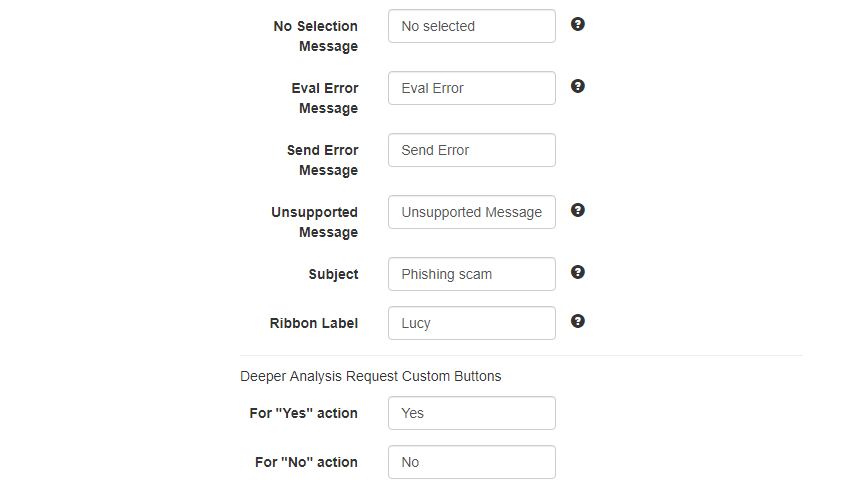Click the For "Yes" action label
The width and height of the screenshot is (852, 486).
[x=304, y=413]
